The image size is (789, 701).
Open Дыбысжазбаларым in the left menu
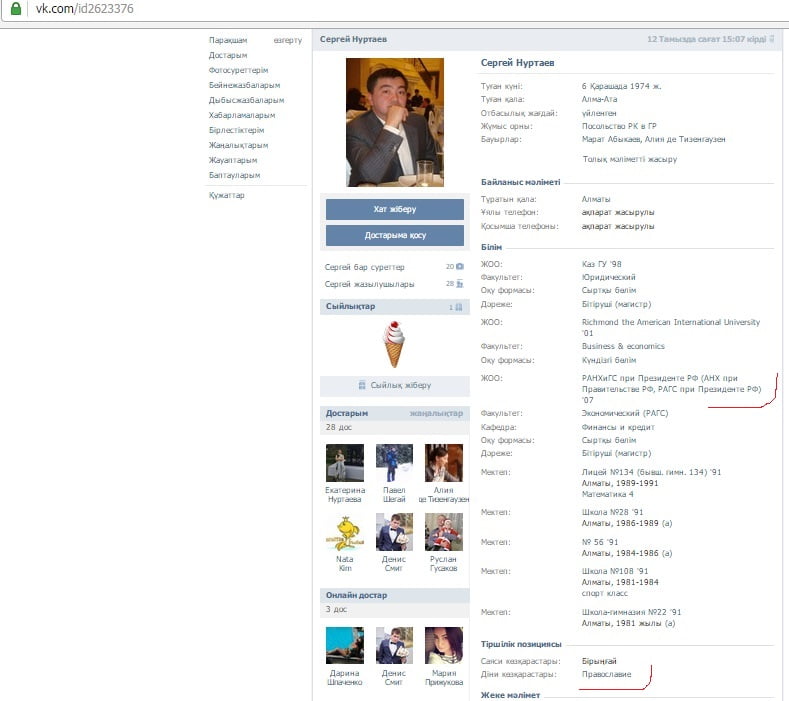click(247, 100)
